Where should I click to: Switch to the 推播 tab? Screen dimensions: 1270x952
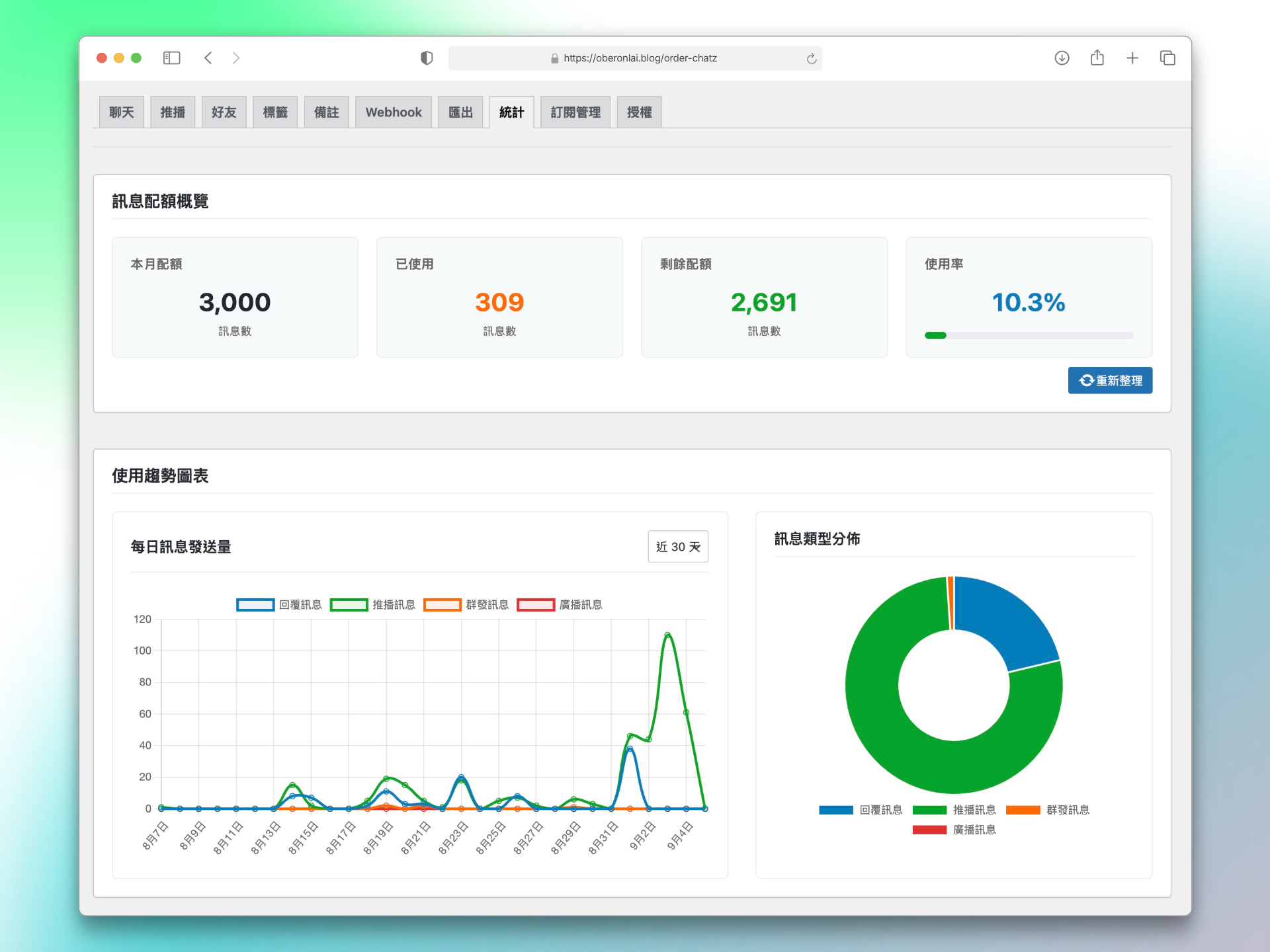click(173, 112)
